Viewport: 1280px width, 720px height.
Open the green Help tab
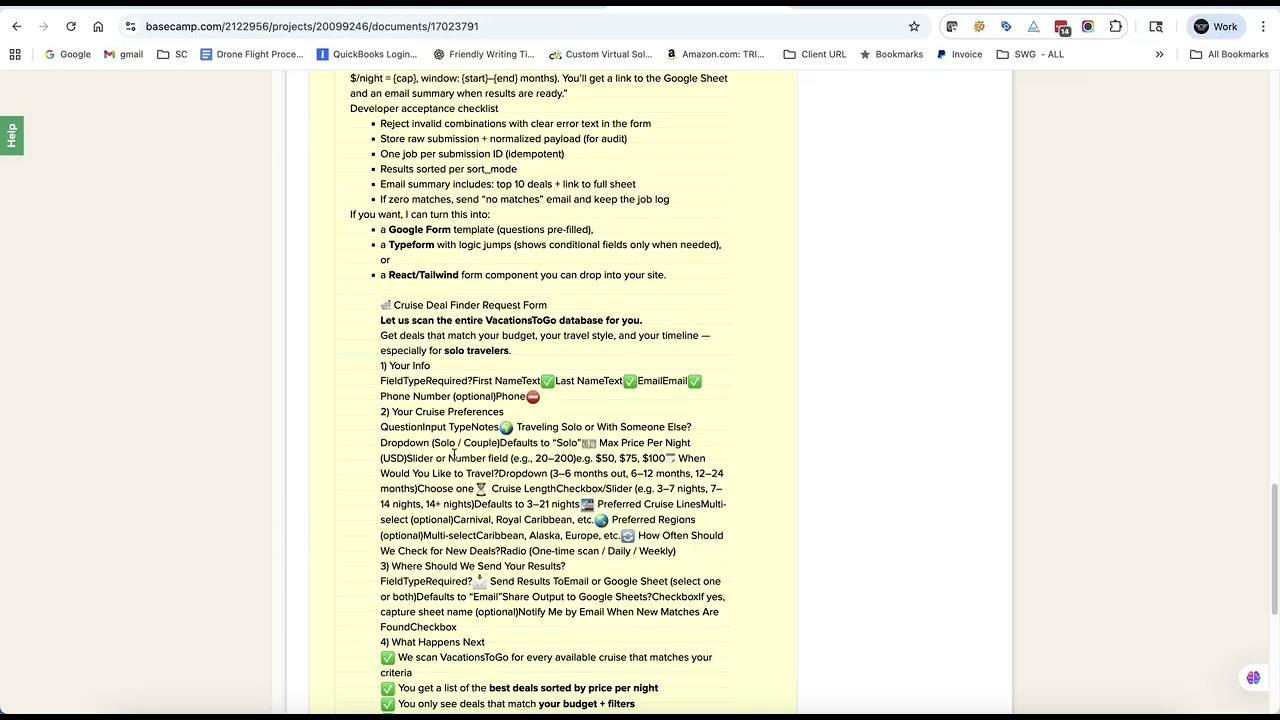11,136
